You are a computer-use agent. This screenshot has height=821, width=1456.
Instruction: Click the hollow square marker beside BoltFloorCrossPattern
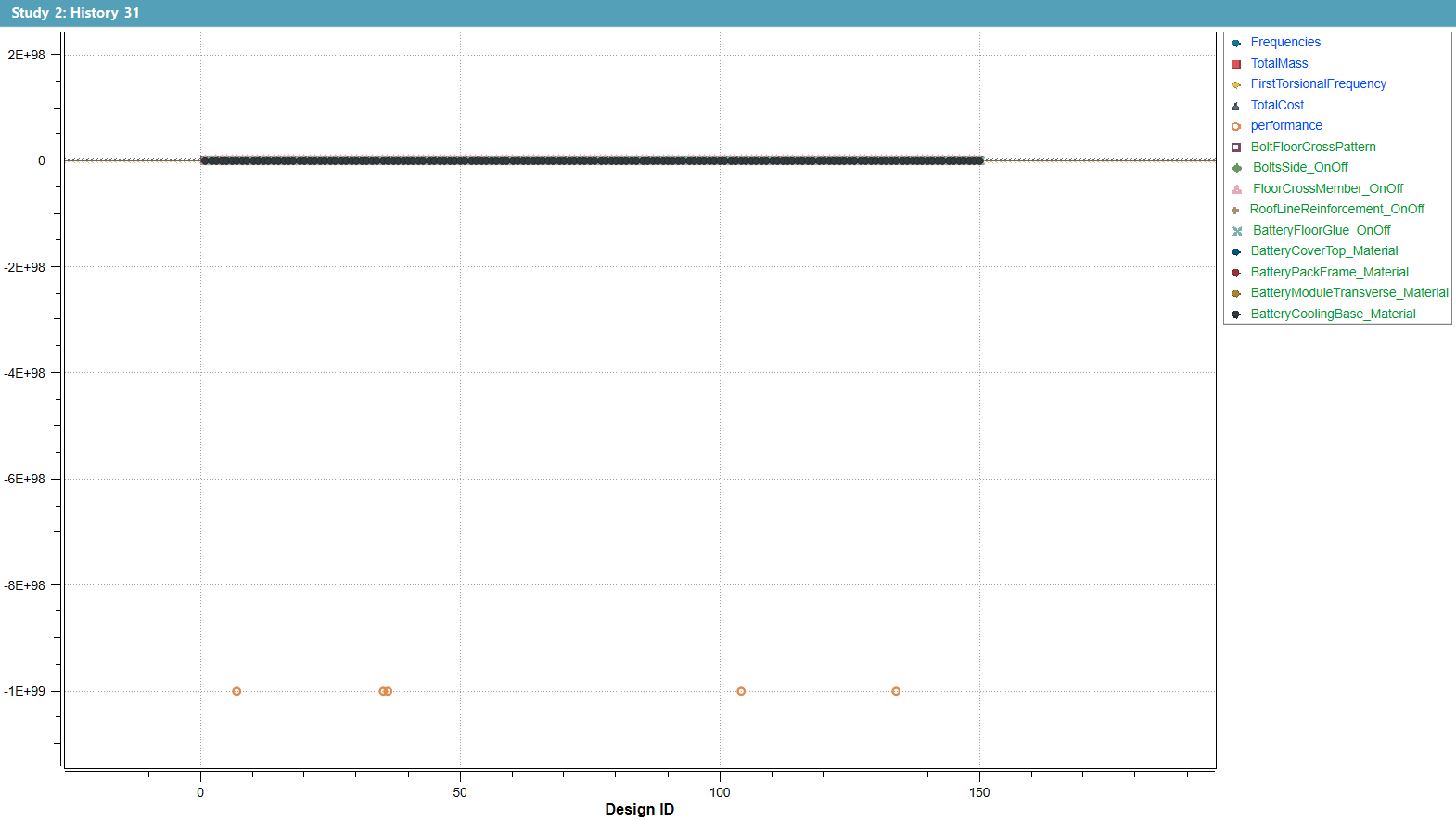1236,148
